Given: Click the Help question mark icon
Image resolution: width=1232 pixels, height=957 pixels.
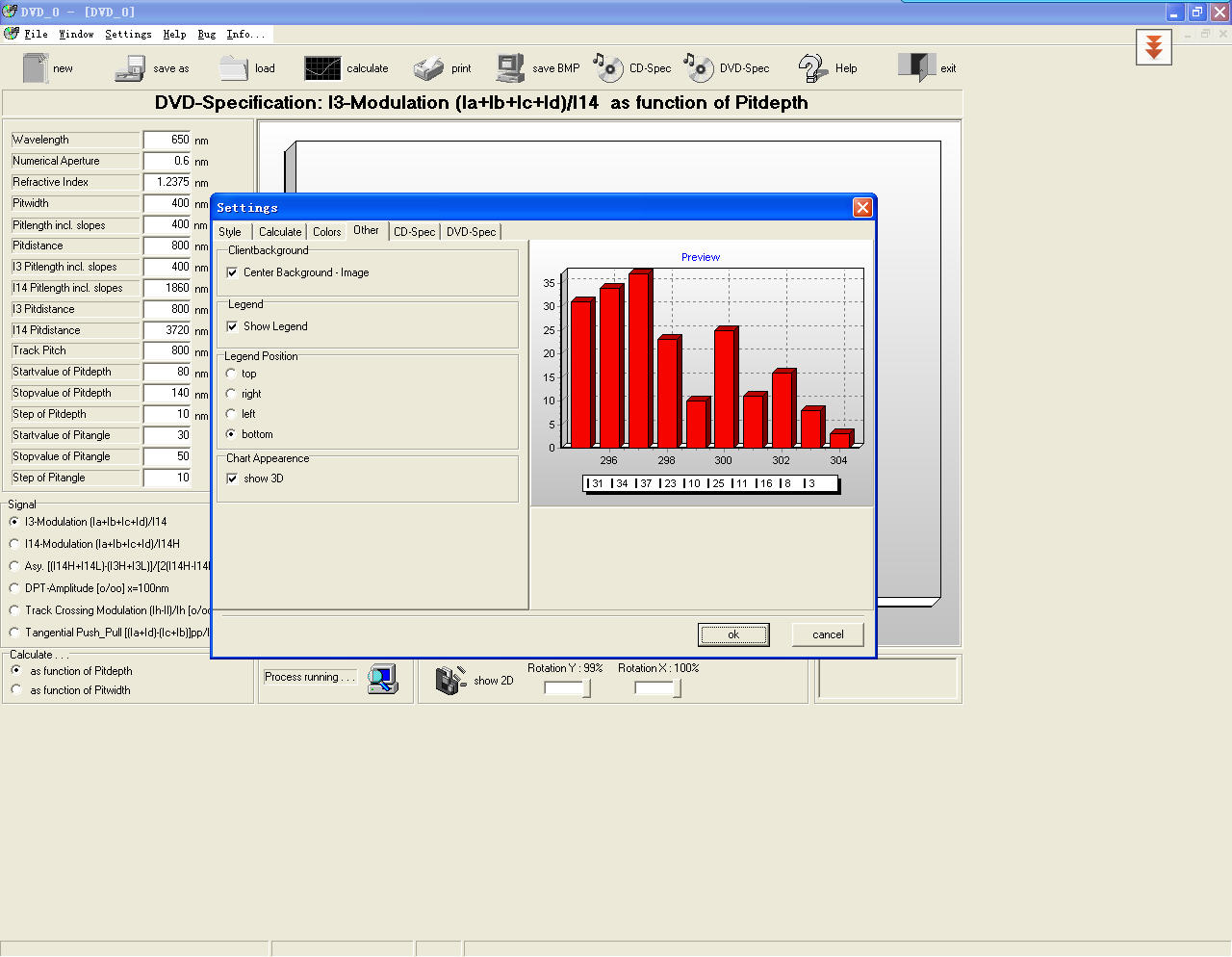Looking at the screenshot, I should 812,68.
